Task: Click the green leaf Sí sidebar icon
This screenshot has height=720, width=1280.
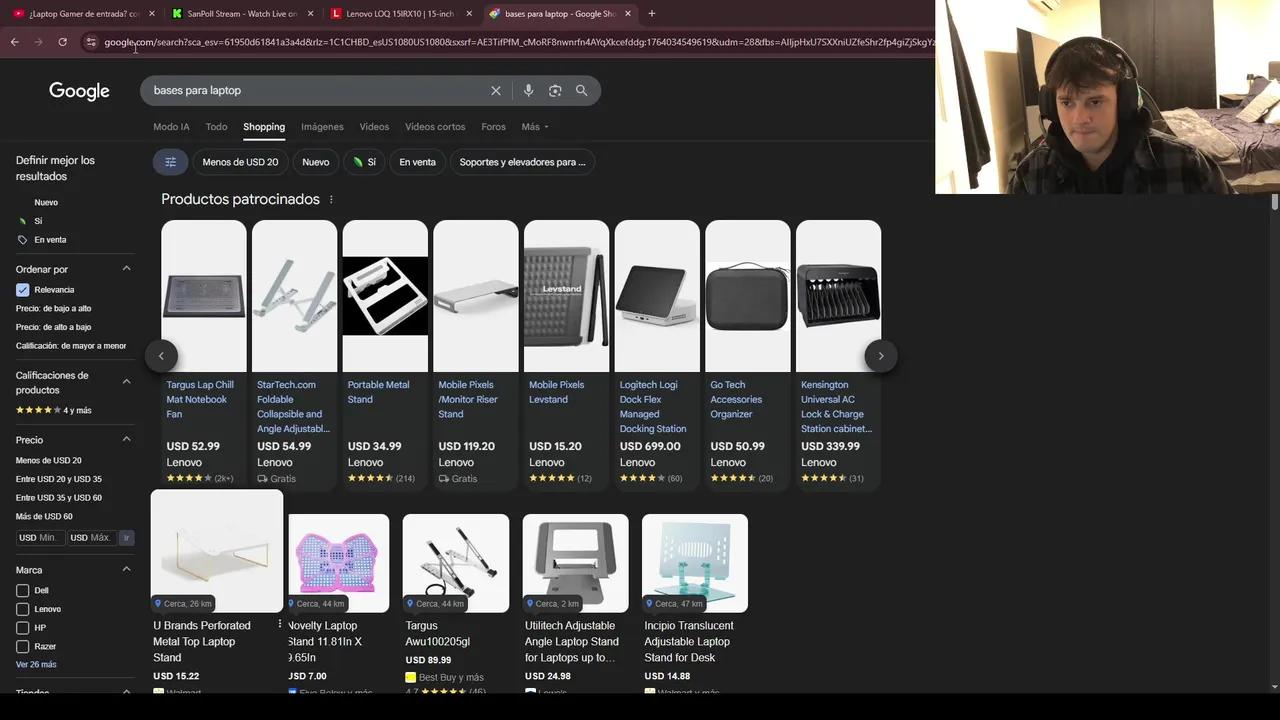Action: coord(22,221)
